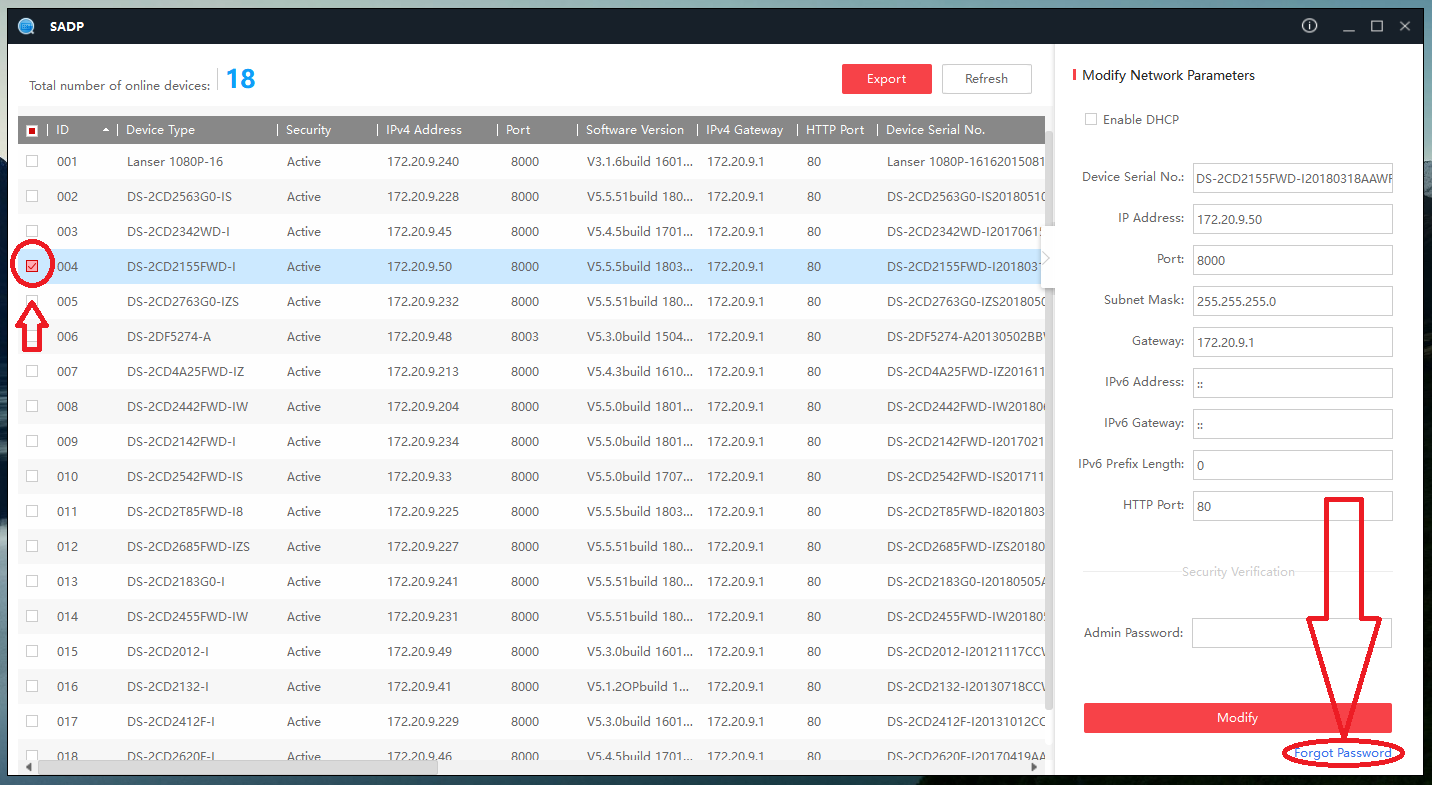Viewport: 1432px width, 785px height.
Task: Check the box for device 016
Action: [x=32, y=686]
